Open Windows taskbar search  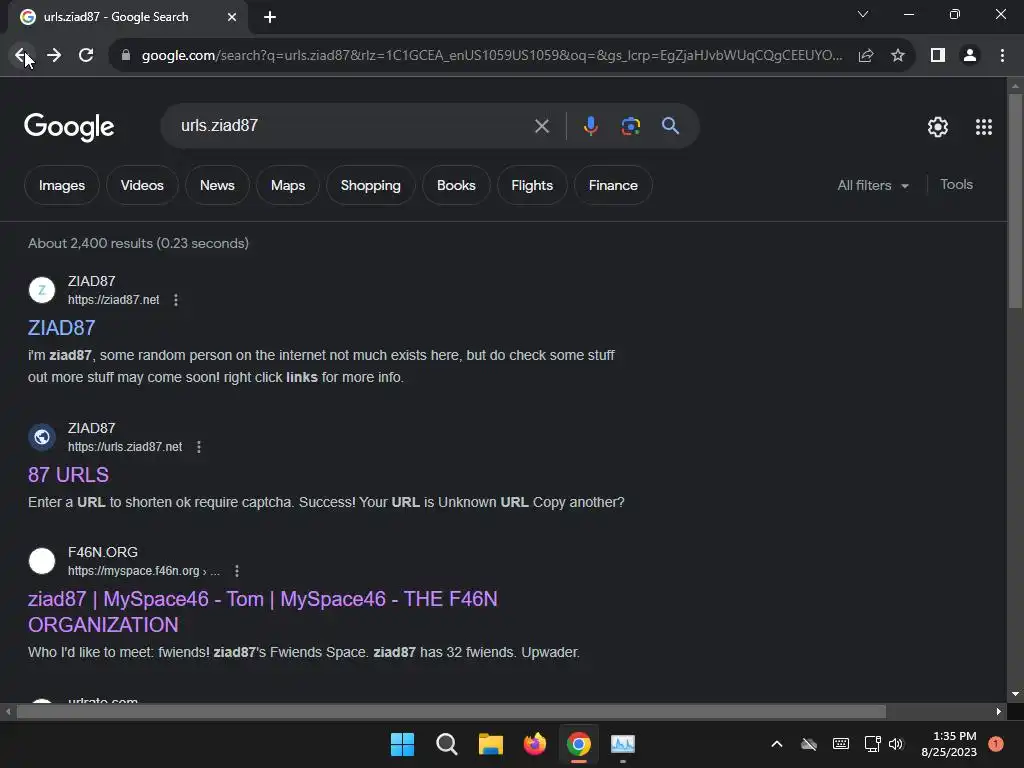click(447, 744)
